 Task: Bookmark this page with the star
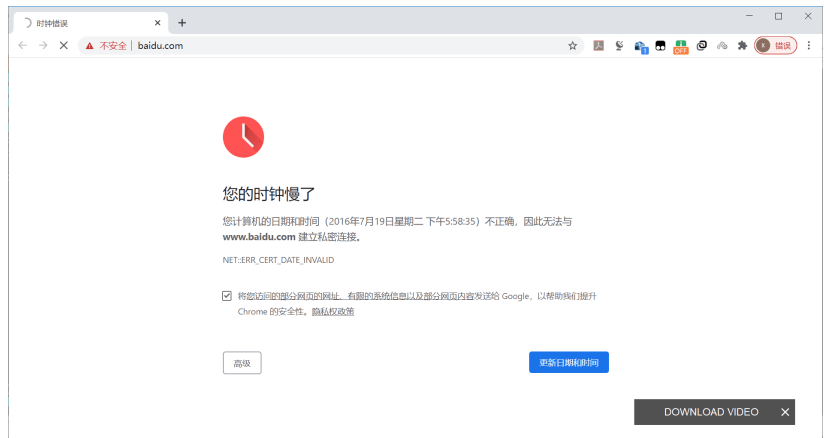[x=572, y=46]
